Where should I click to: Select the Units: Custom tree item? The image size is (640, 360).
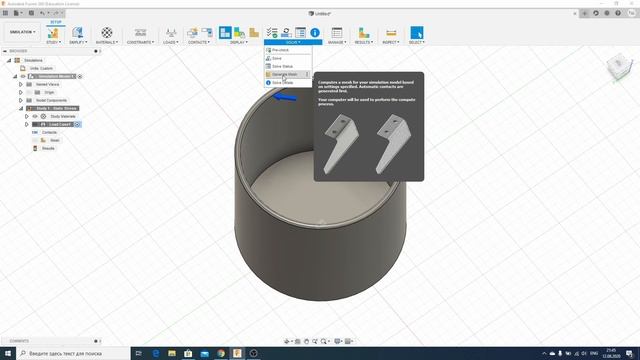click(x=41, y=68)
